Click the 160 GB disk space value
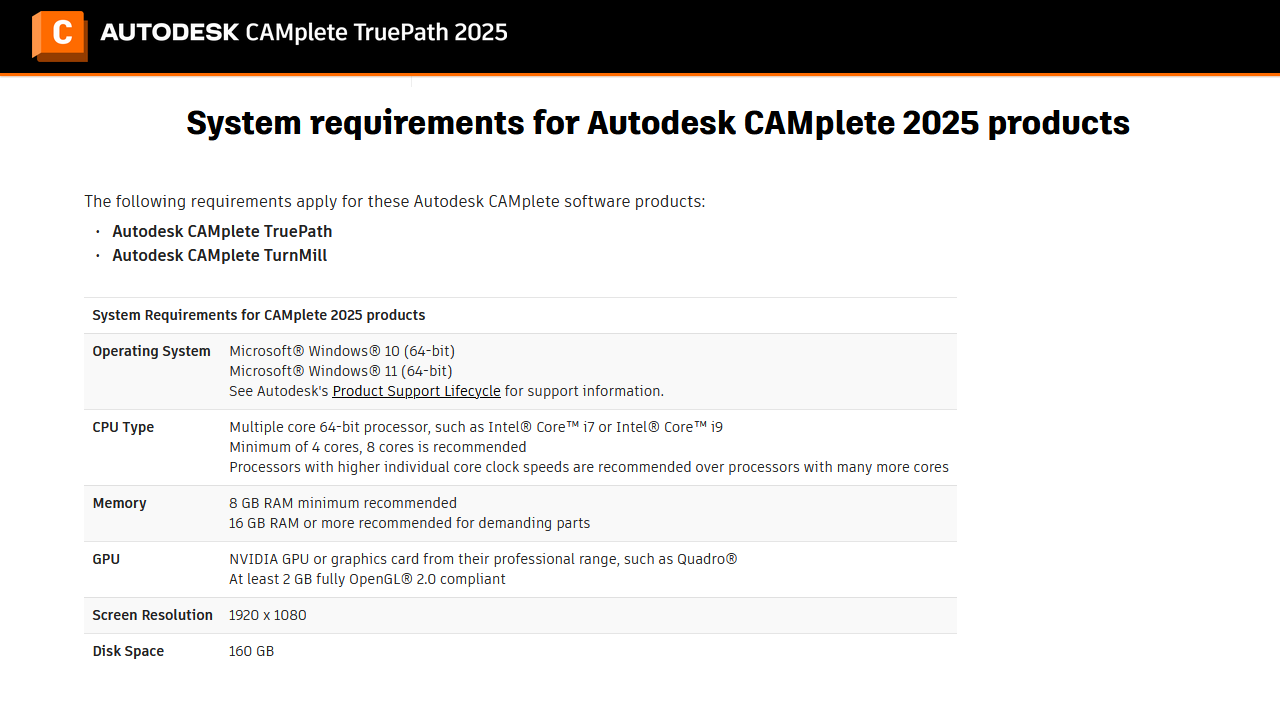This screenshot has height=723, width=1280. tap(251, 651)
